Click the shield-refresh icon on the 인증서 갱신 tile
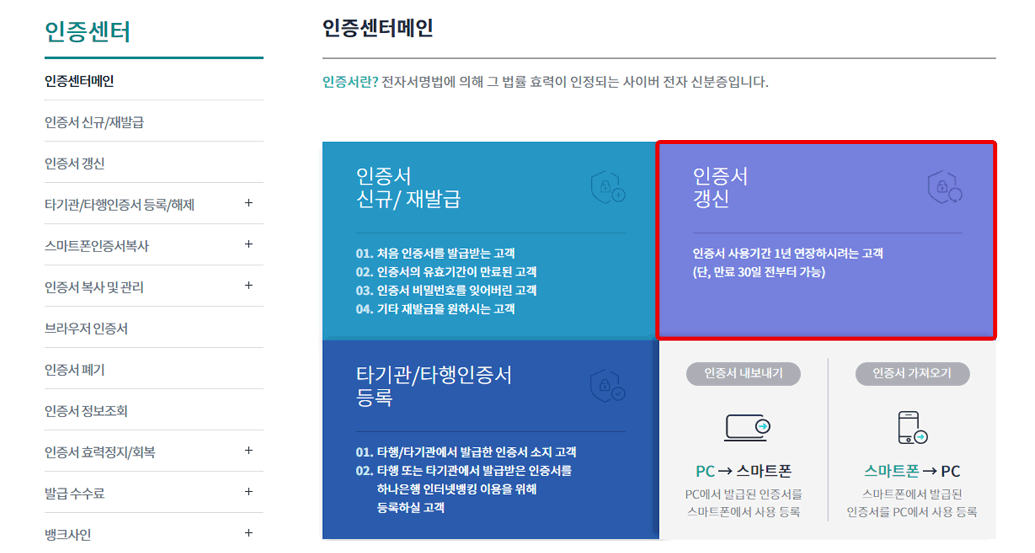This screenshot has width=1035, height=553. (945, 187)
